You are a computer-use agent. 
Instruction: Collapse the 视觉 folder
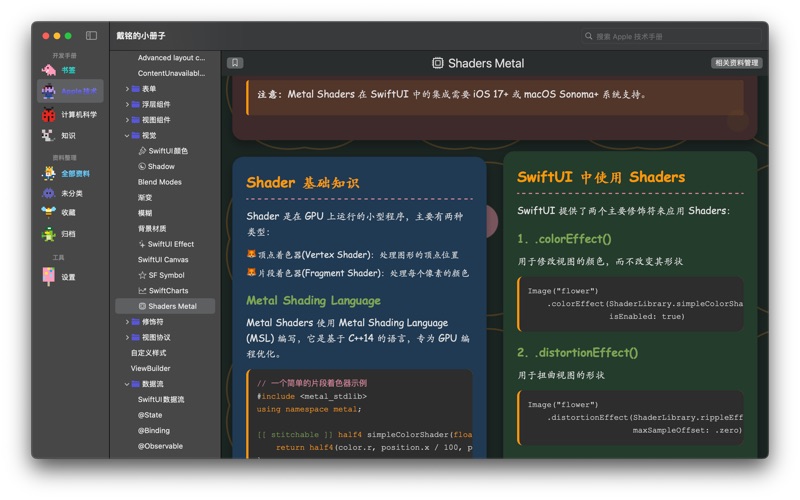pos(127,136)
